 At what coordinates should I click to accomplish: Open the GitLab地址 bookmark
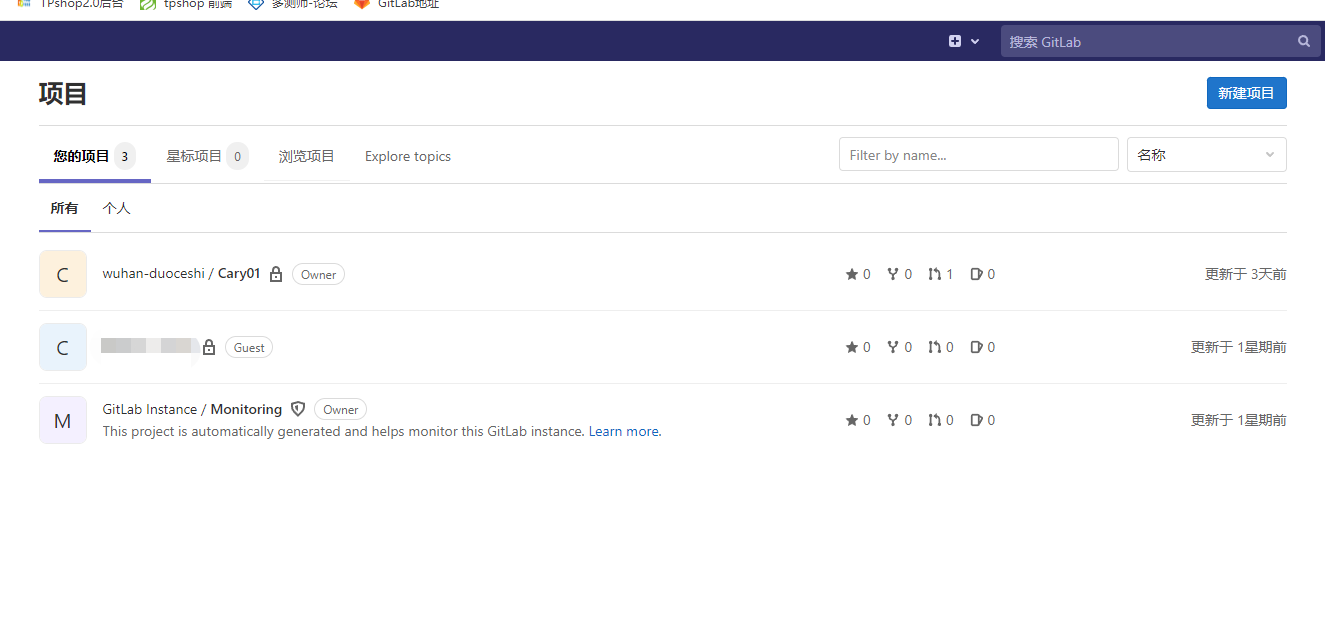tap(396, 4)
